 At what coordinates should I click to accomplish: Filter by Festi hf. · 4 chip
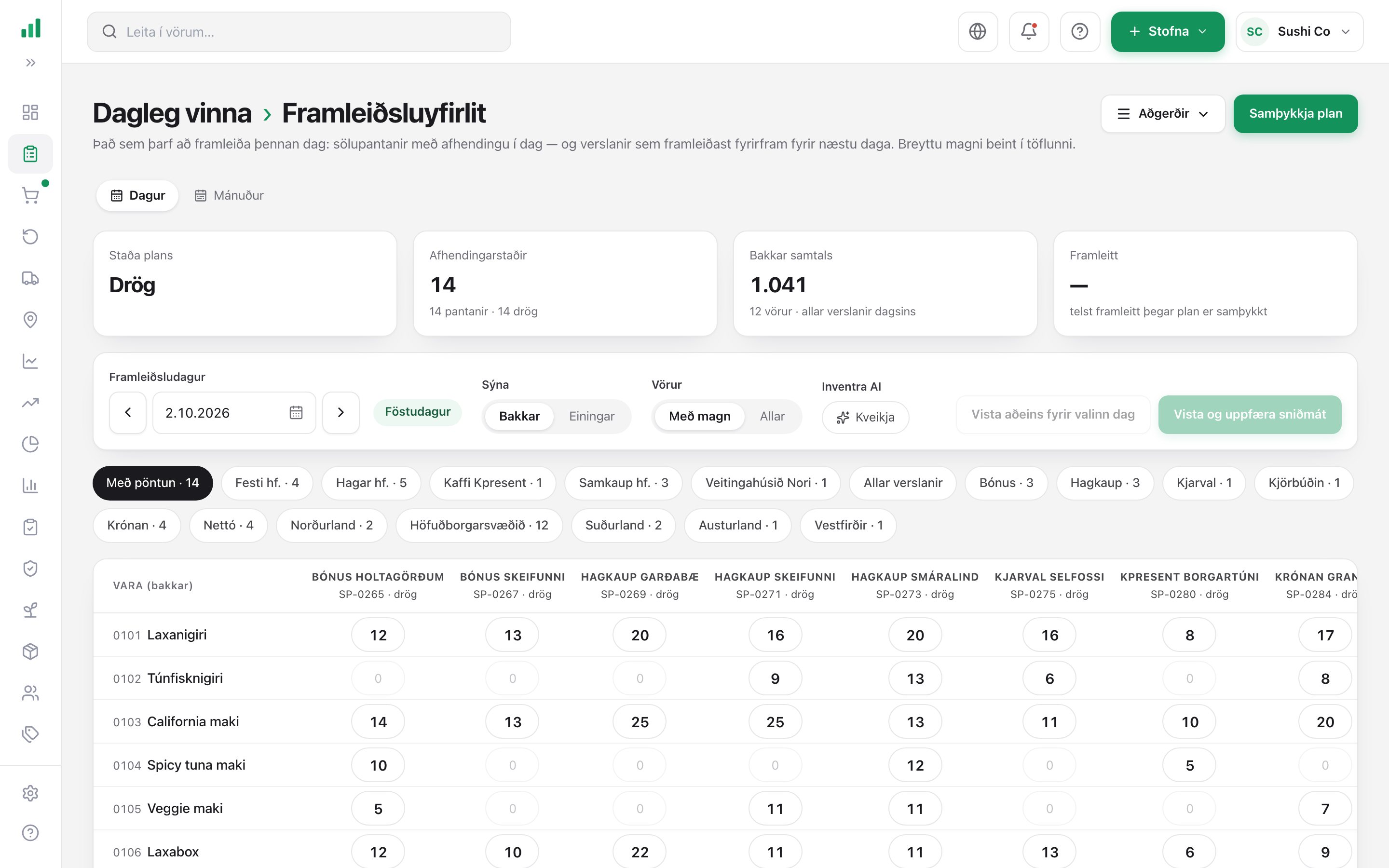(267, 483)
